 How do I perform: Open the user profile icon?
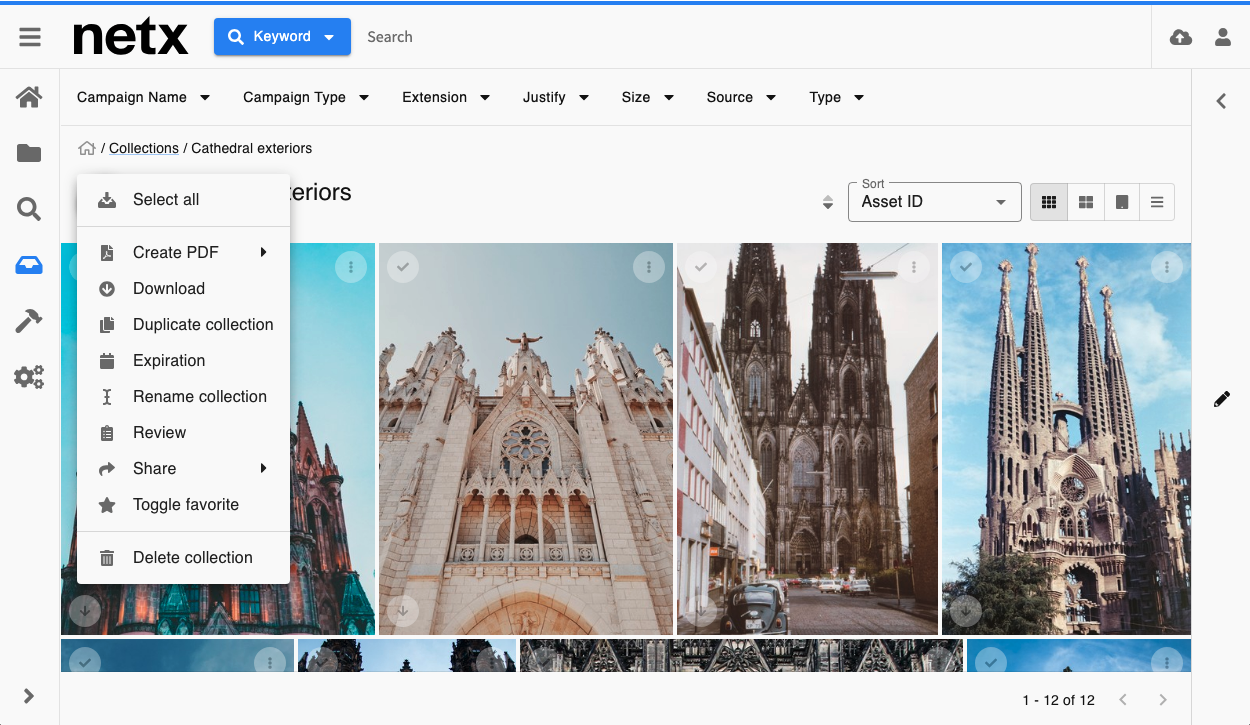[1222, 37]
